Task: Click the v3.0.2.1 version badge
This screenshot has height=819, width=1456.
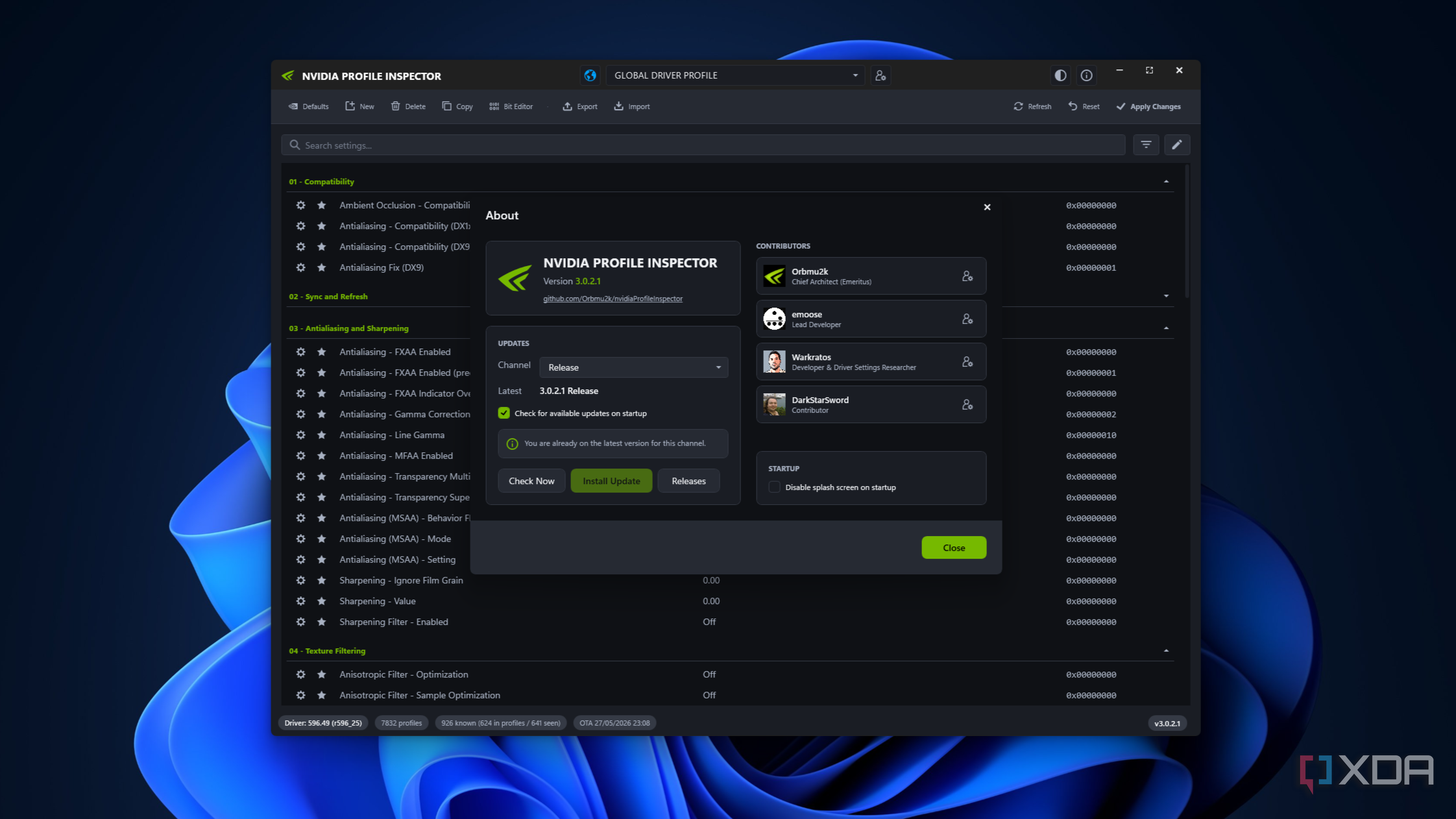Action: point(1167,723)
